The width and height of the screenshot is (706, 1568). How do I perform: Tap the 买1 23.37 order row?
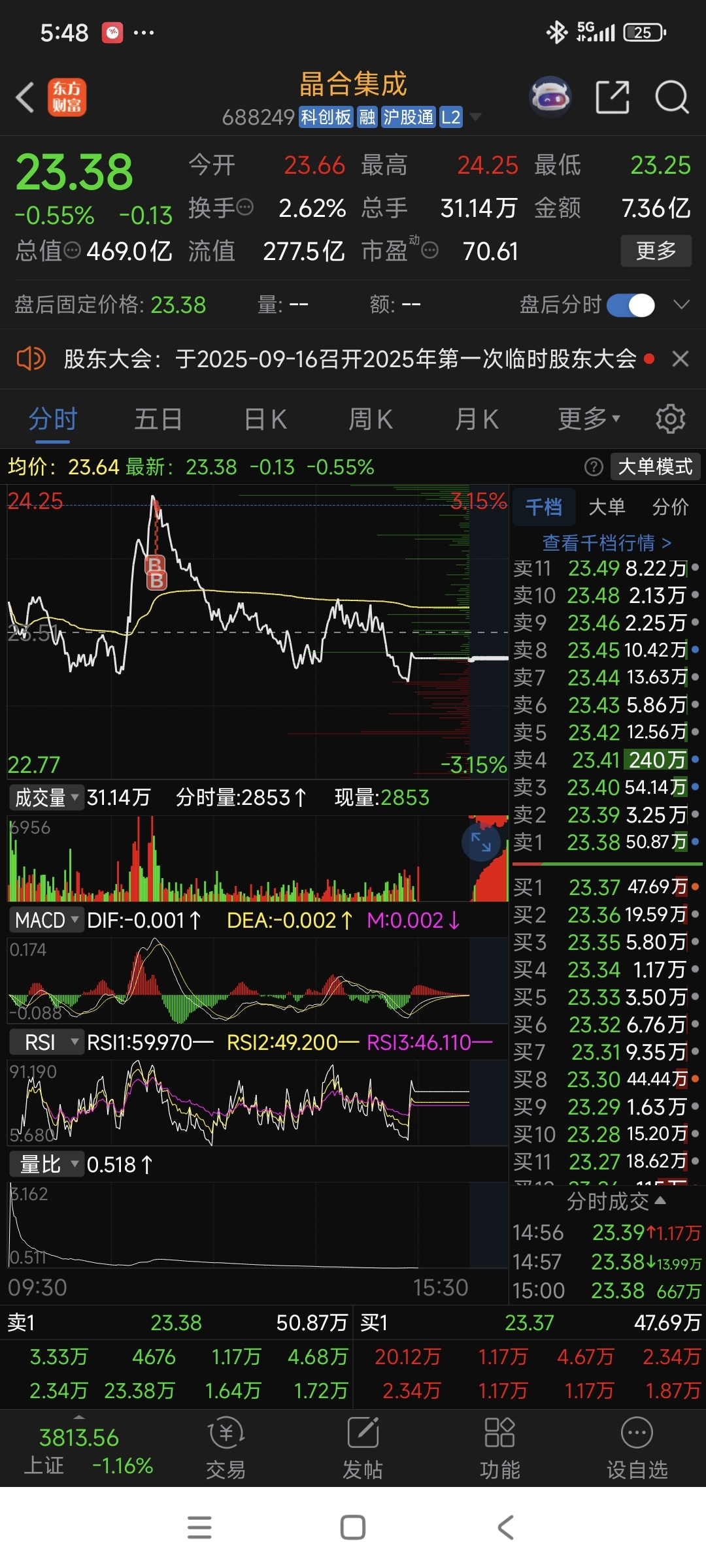[606, 887]
